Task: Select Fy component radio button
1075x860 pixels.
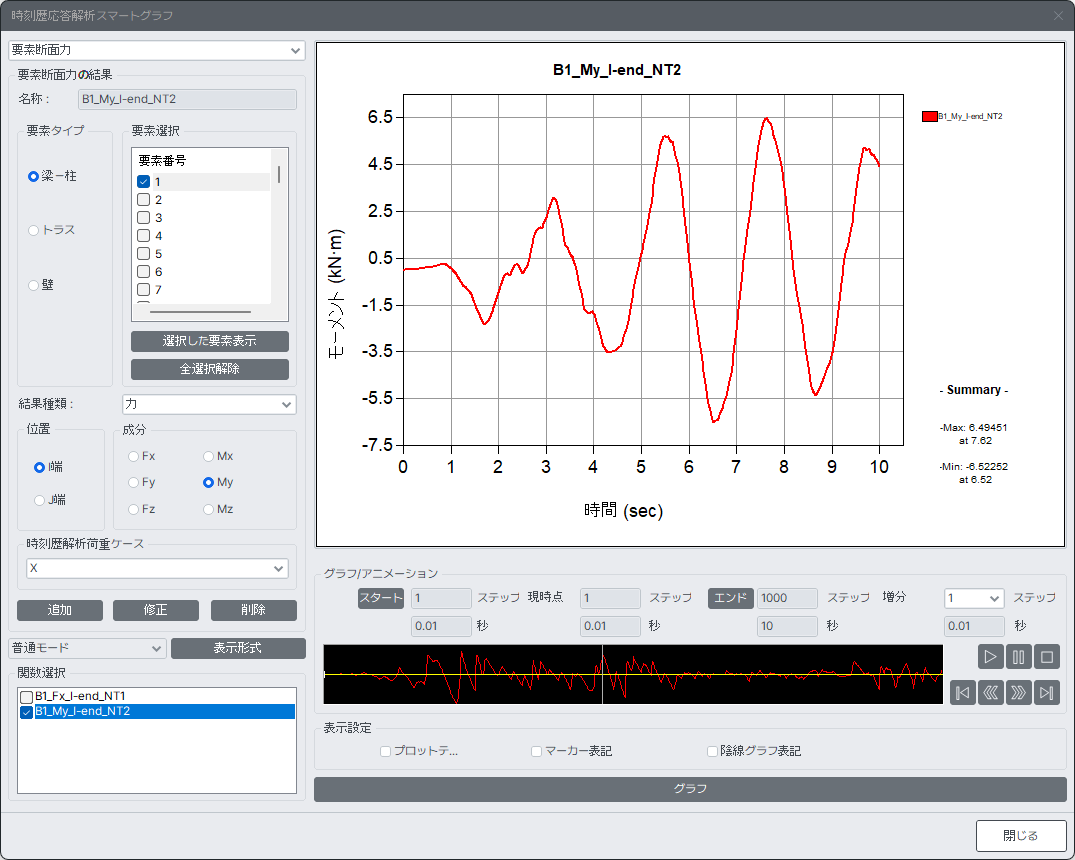Action: [133, 483]
